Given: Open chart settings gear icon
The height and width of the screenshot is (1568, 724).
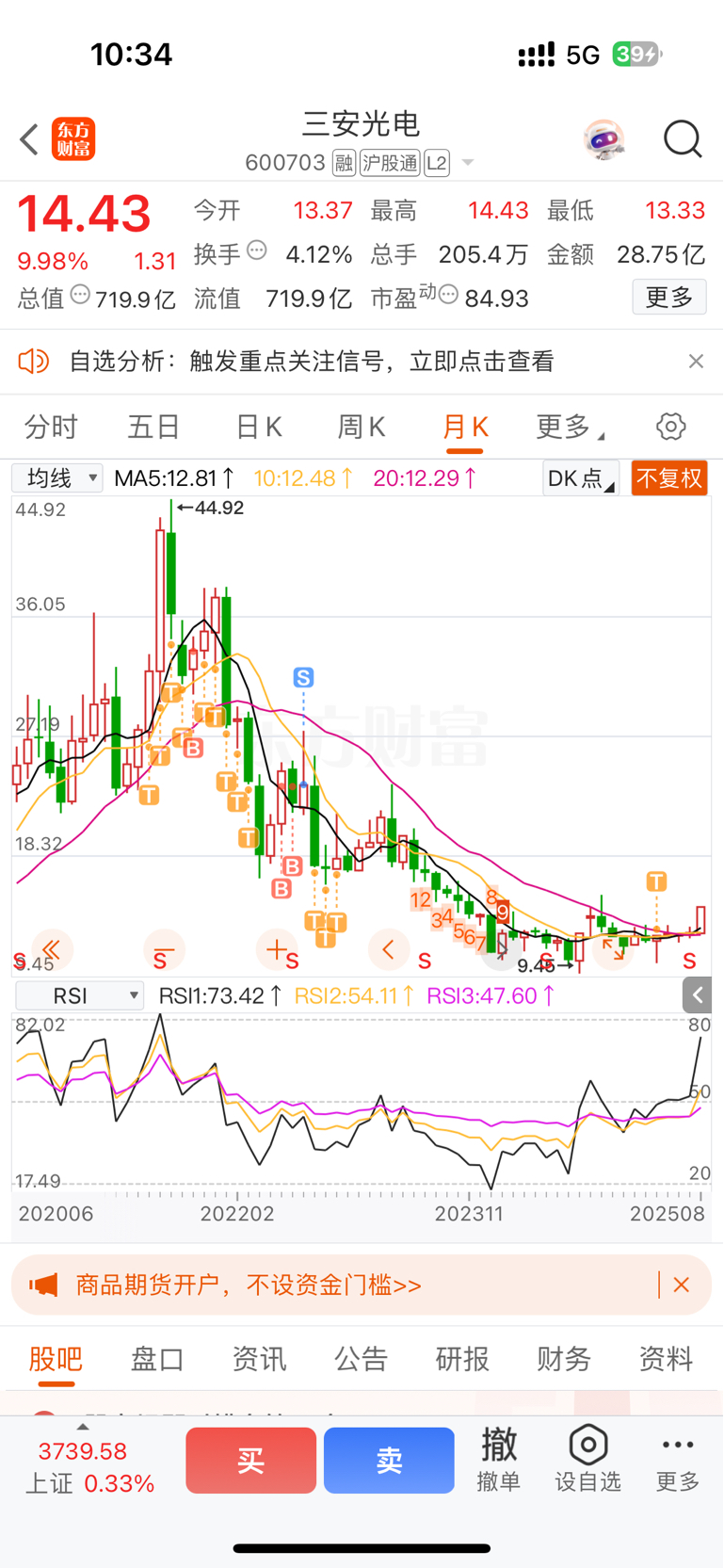Looking at the screenshot, I should point(671,427).
